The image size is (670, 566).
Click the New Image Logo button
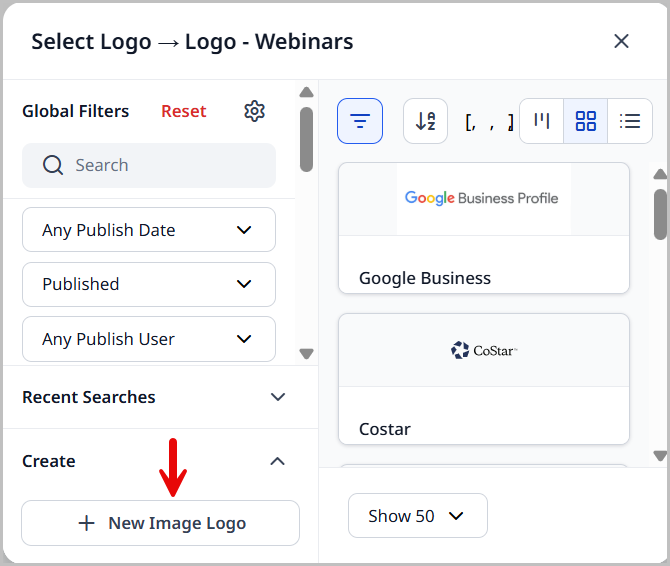160,523
